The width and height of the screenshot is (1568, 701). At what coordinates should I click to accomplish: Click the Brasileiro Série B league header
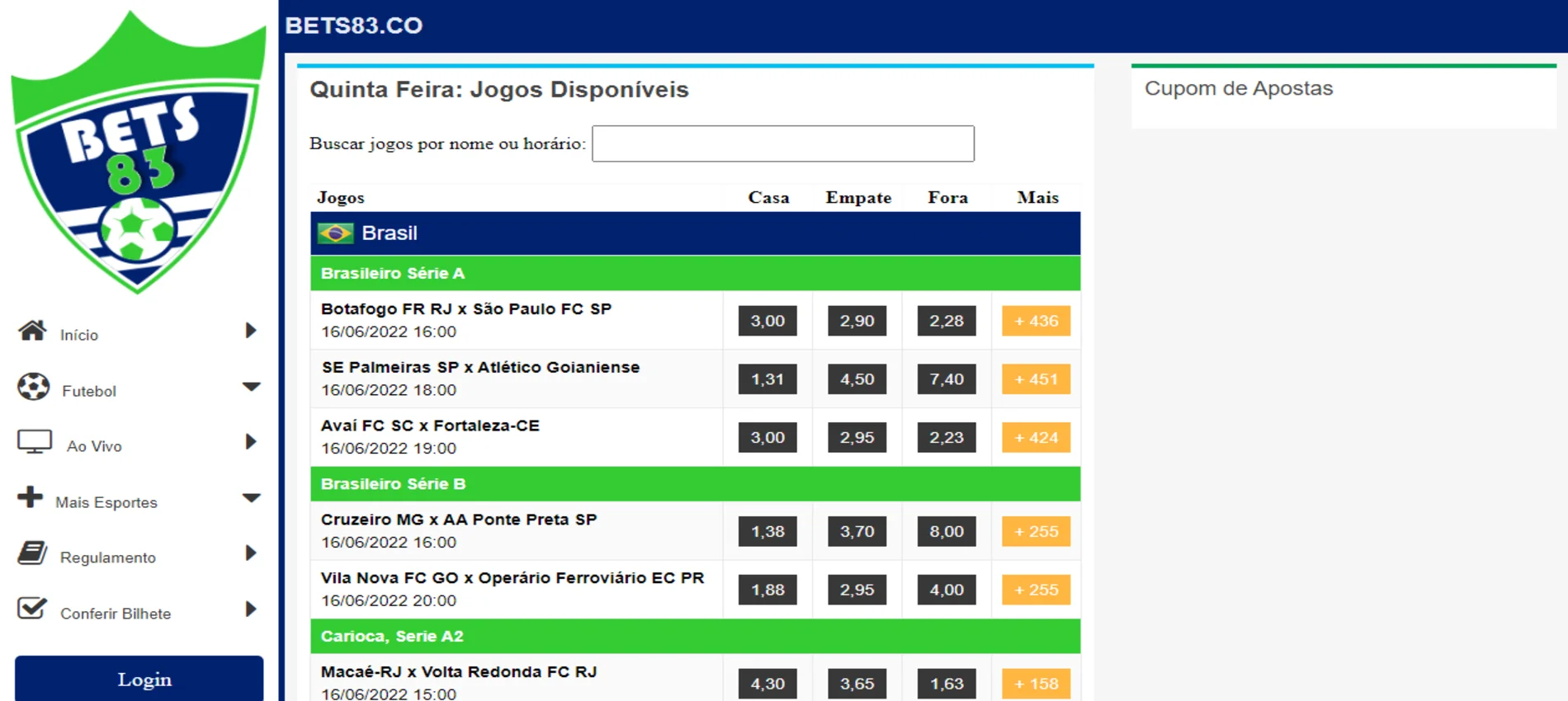pyautogui.click(x=695, y=484)
